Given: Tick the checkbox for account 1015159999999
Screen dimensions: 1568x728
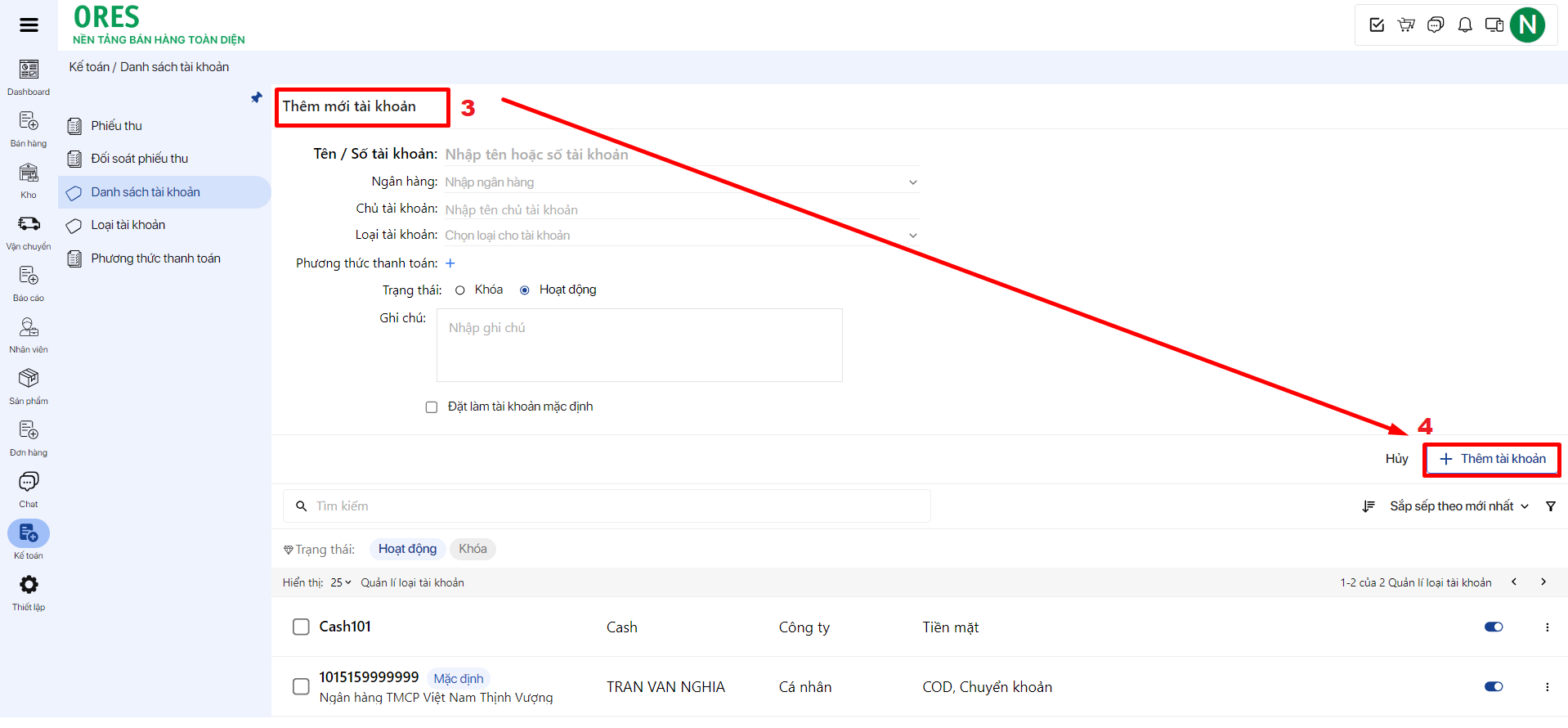Looking at the screenshot, I should (x=301, y=686).
